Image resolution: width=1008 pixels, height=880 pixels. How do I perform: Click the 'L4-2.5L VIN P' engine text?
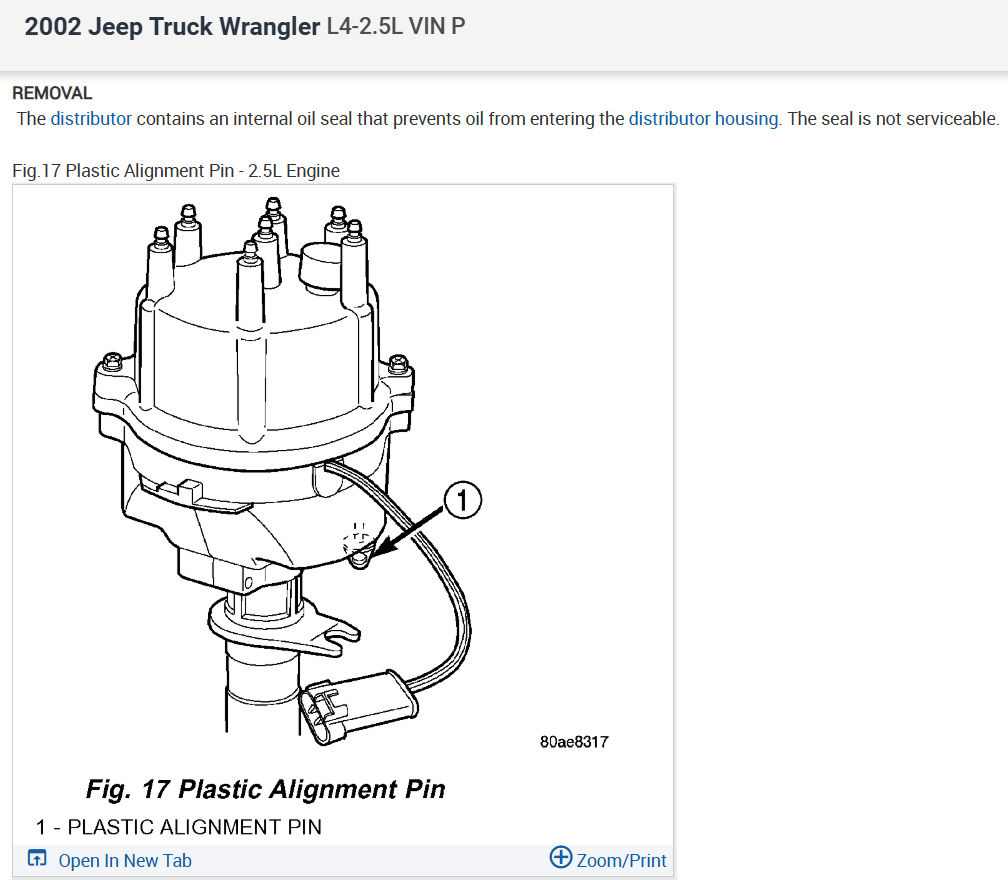coord(396,26)
